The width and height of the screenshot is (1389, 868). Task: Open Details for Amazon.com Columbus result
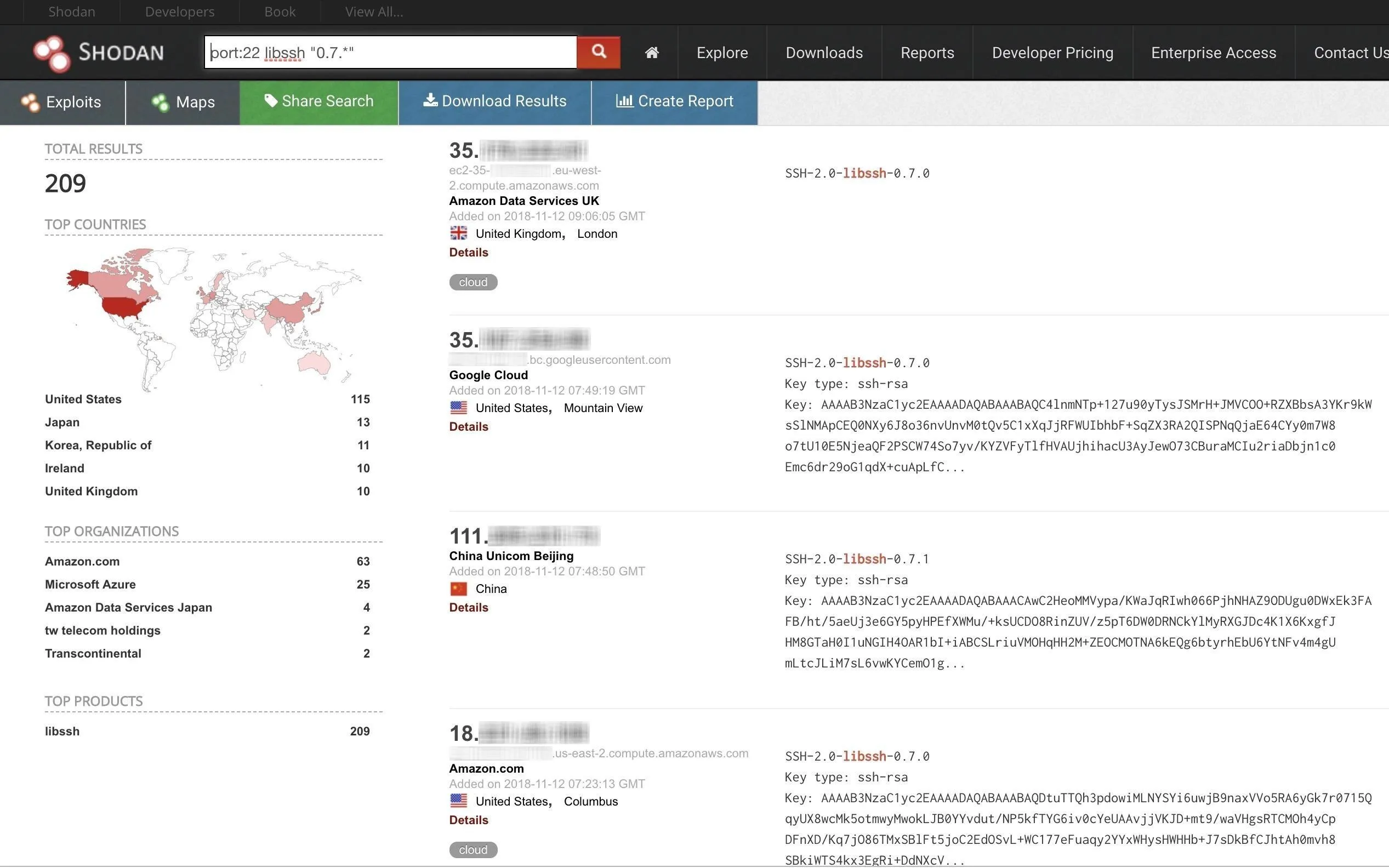(x=469, y=820)
